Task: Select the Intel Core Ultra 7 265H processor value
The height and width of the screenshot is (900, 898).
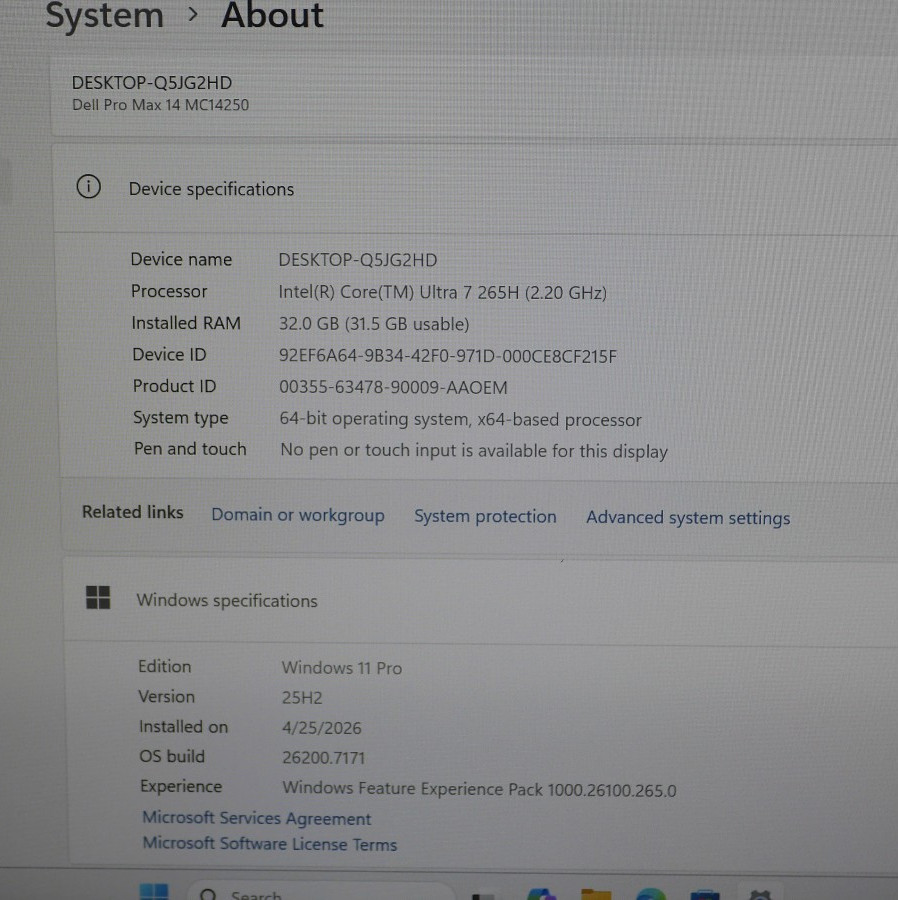Action: tap(442, 293)
